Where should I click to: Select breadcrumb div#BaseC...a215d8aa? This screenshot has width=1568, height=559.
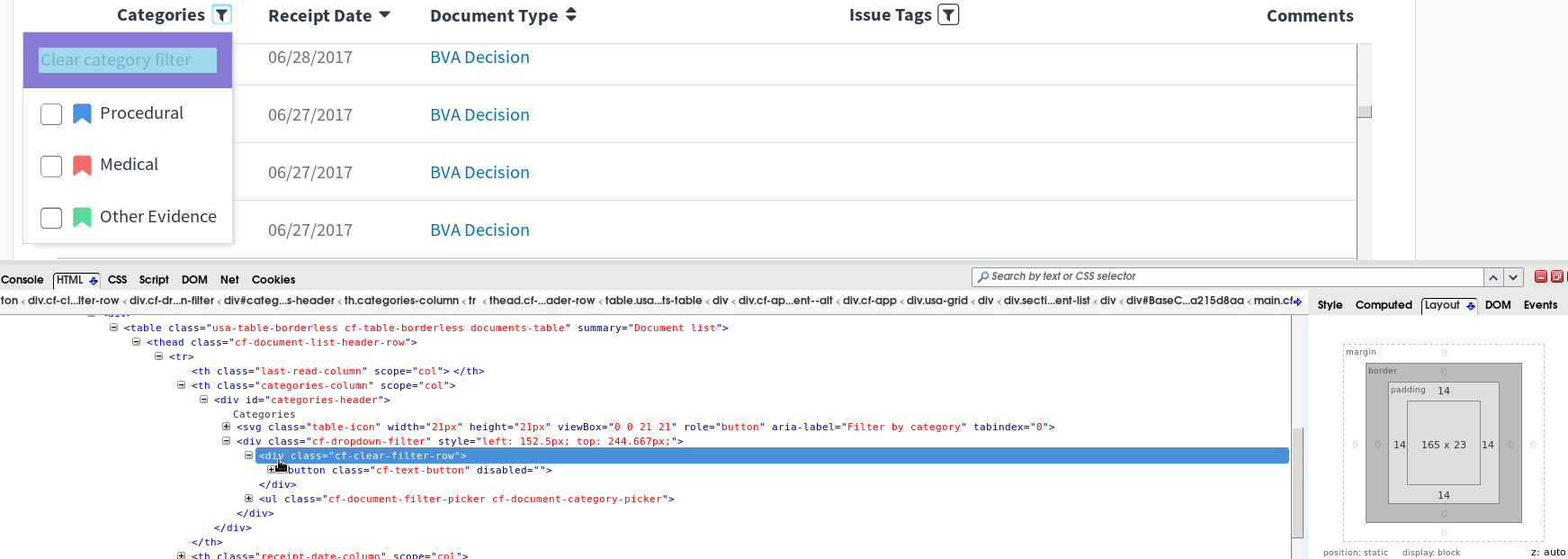coord(1185,301)
